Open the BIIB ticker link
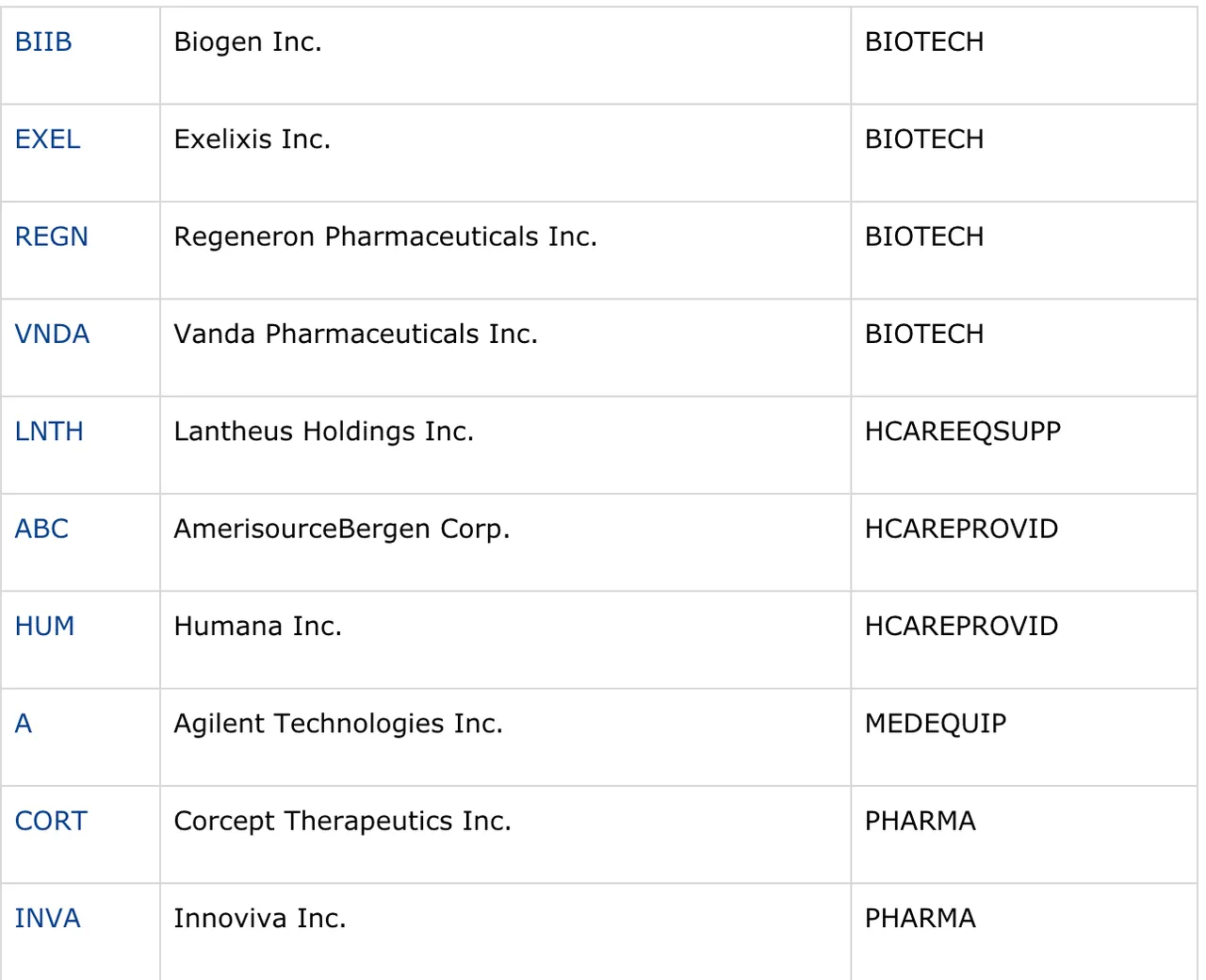Screen dimensions: 1206x980 [x=43, y=42]
